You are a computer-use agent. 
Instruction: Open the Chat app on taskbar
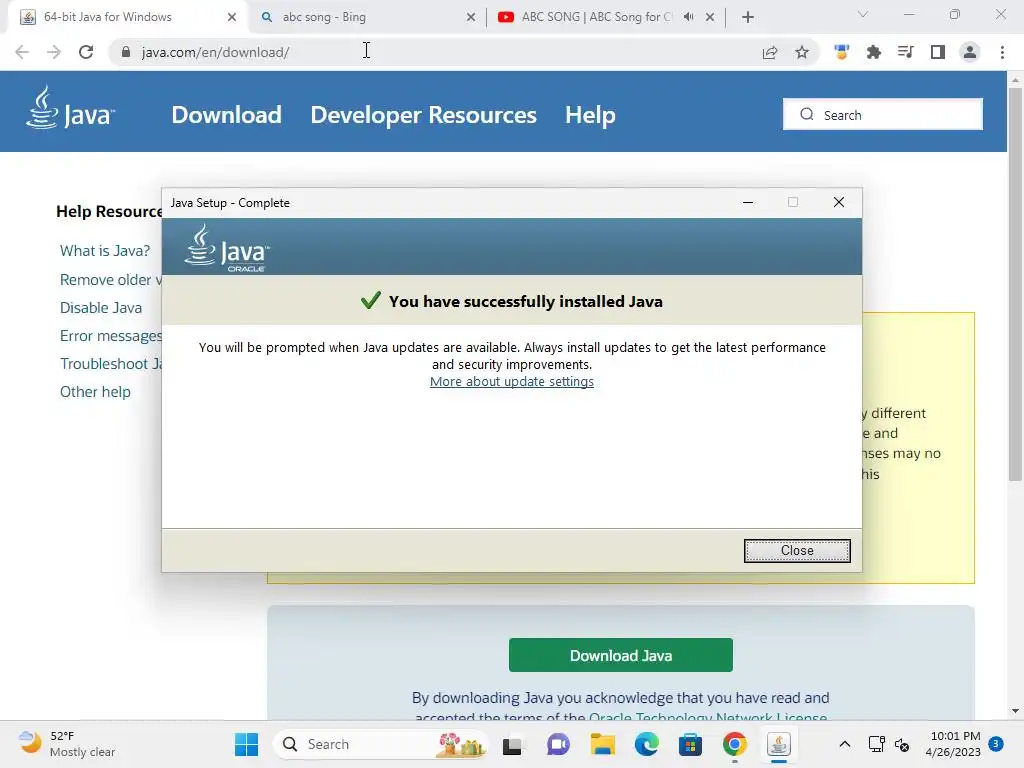pyautogui.click(x=558, y=744)
